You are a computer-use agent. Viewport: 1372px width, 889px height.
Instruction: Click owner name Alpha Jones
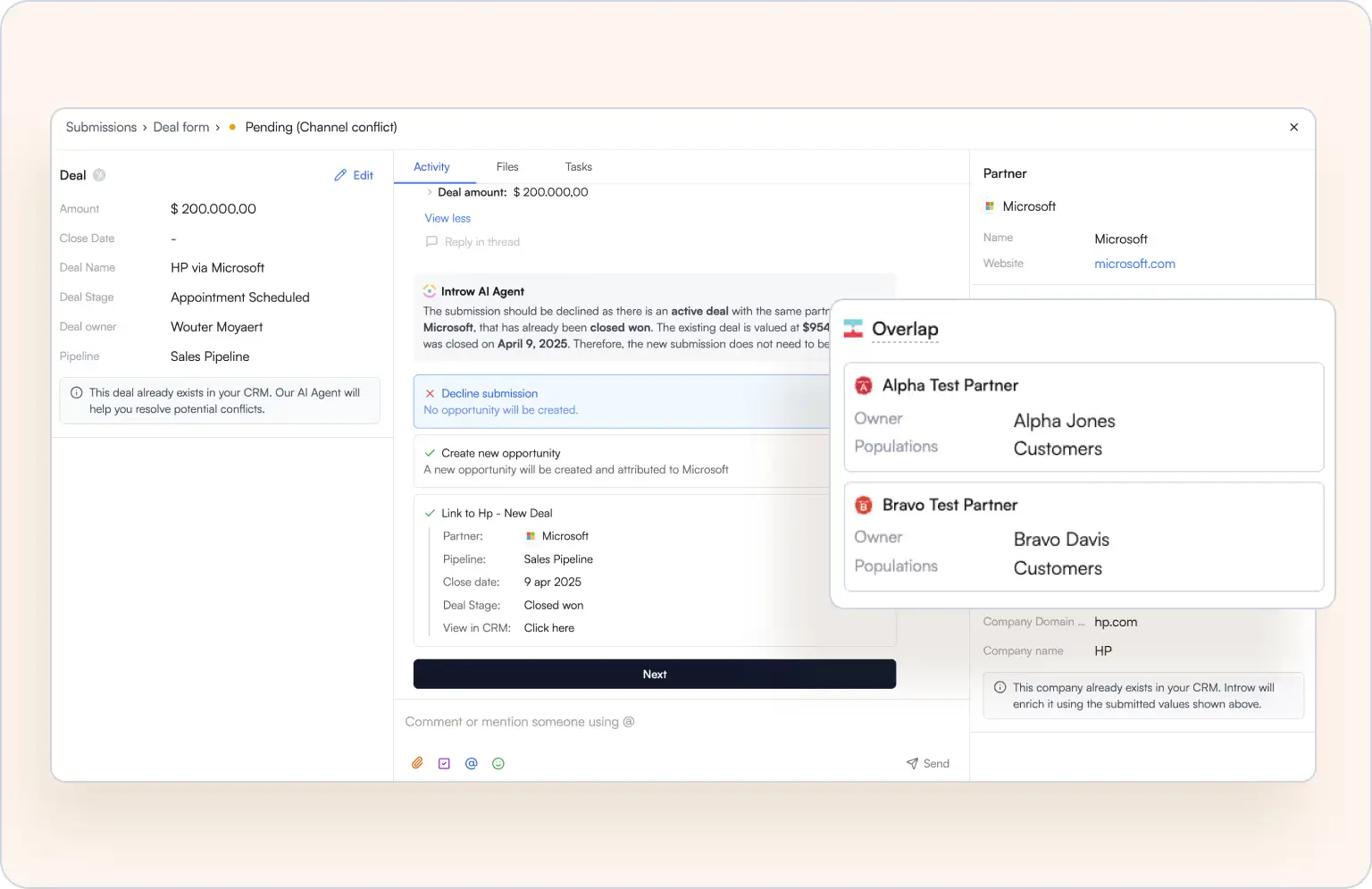1064,421
